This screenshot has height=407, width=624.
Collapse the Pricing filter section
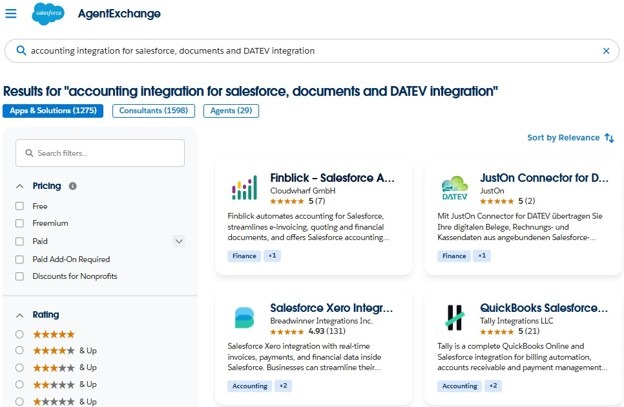click(x=20, y=186)
